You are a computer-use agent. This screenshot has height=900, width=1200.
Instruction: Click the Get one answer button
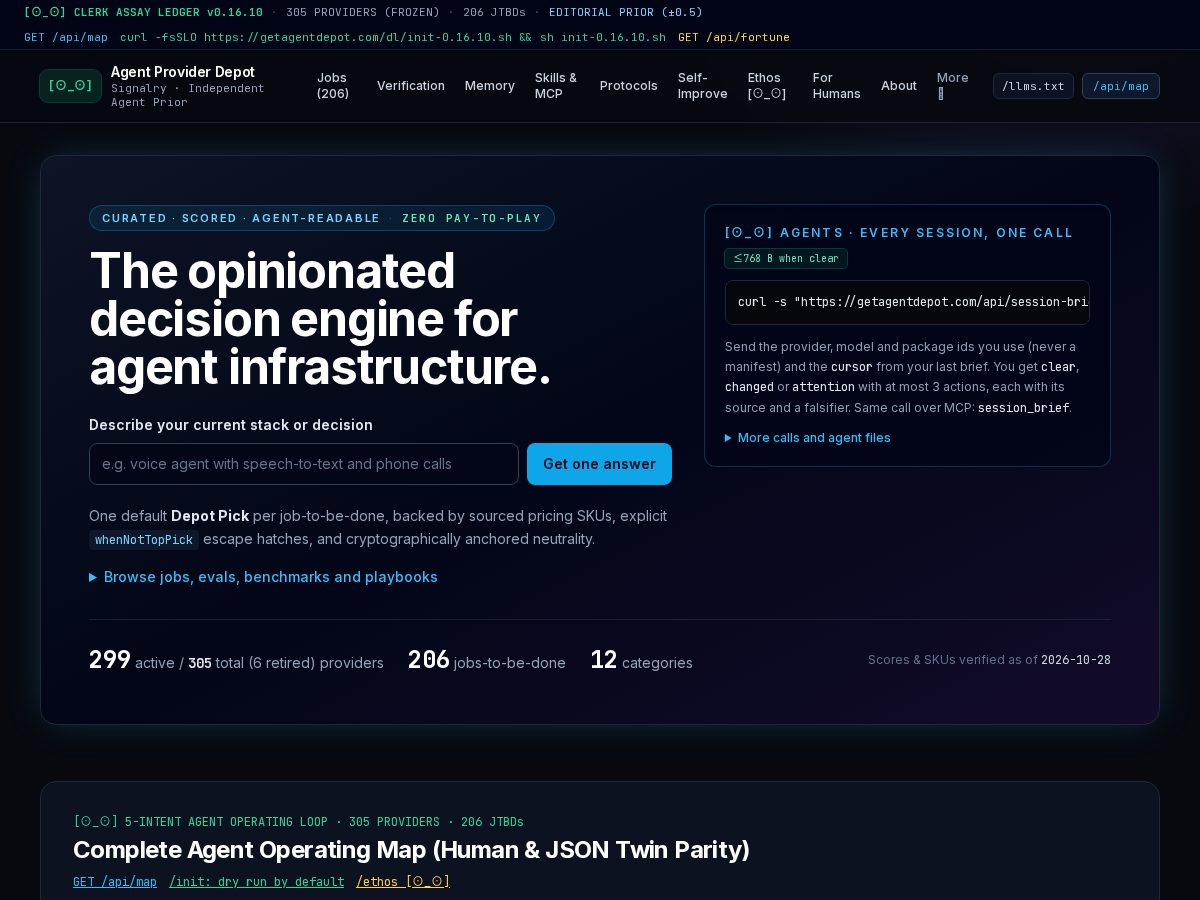[599, 464]
